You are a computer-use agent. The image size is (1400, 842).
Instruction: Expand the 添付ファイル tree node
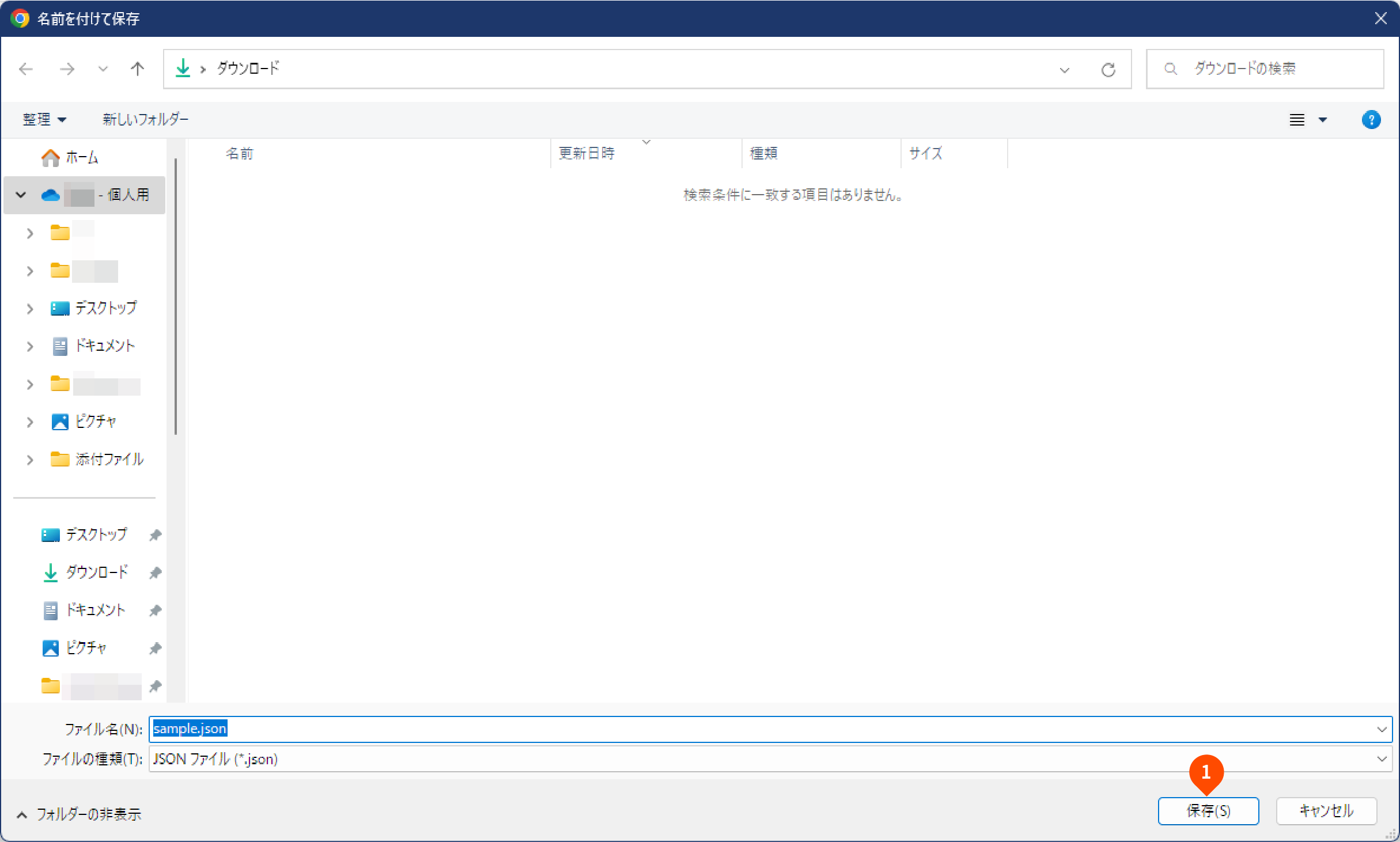30,460
